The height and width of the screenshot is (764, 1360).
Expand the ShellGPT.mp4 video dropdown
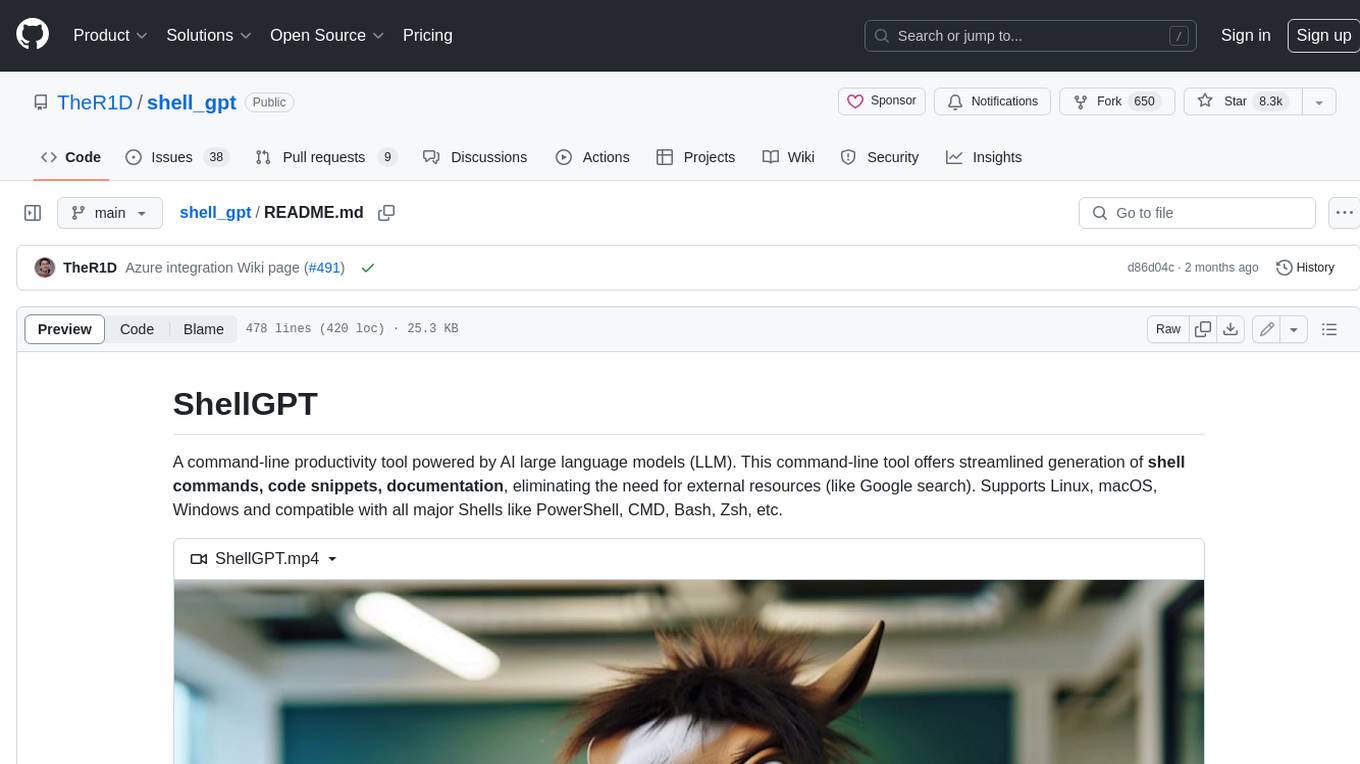pyautogui.click(x=264, y=559)
